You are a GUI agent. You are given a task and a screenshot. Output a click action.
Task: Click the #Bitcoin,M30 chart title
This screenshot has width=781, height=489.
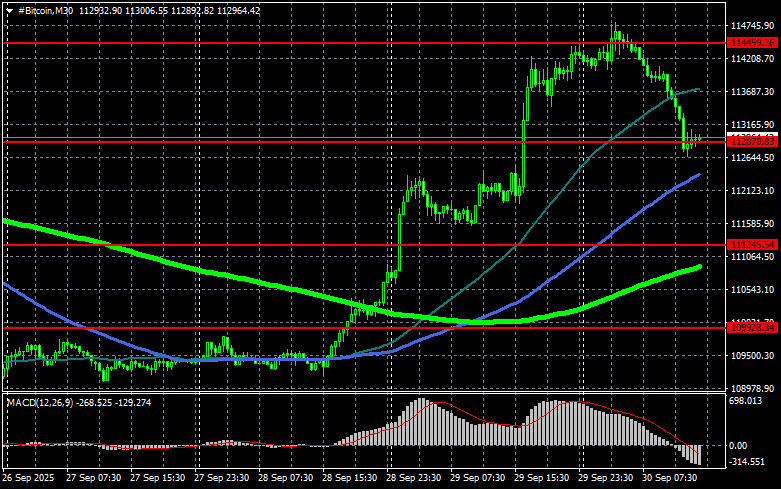[49, 10]
